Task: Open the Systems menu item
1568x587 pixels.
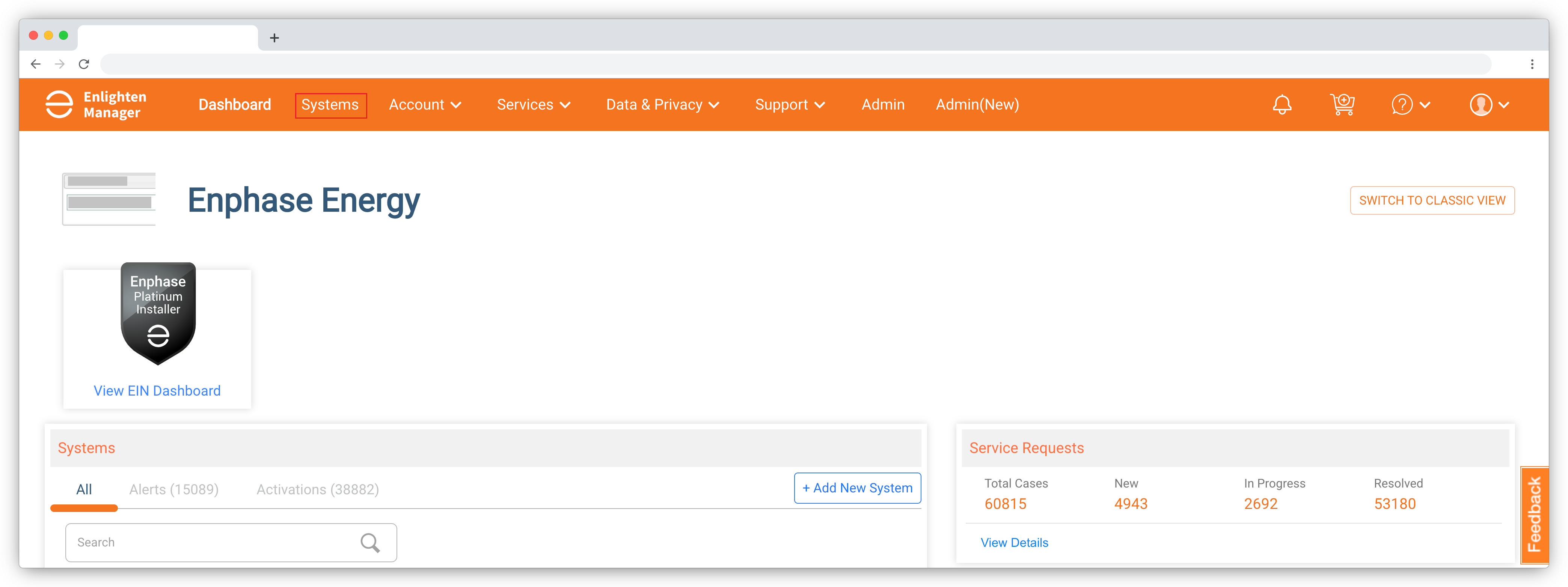Action: [x=330, y=105]
